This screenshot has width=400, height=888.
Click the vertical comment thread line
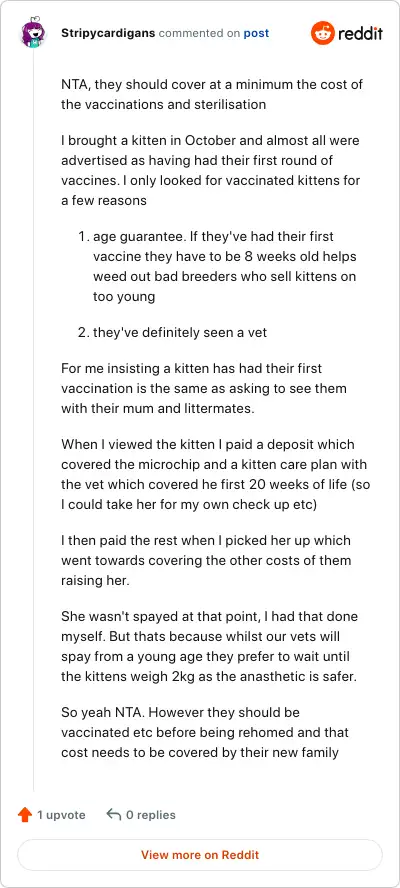pos(33,419)
